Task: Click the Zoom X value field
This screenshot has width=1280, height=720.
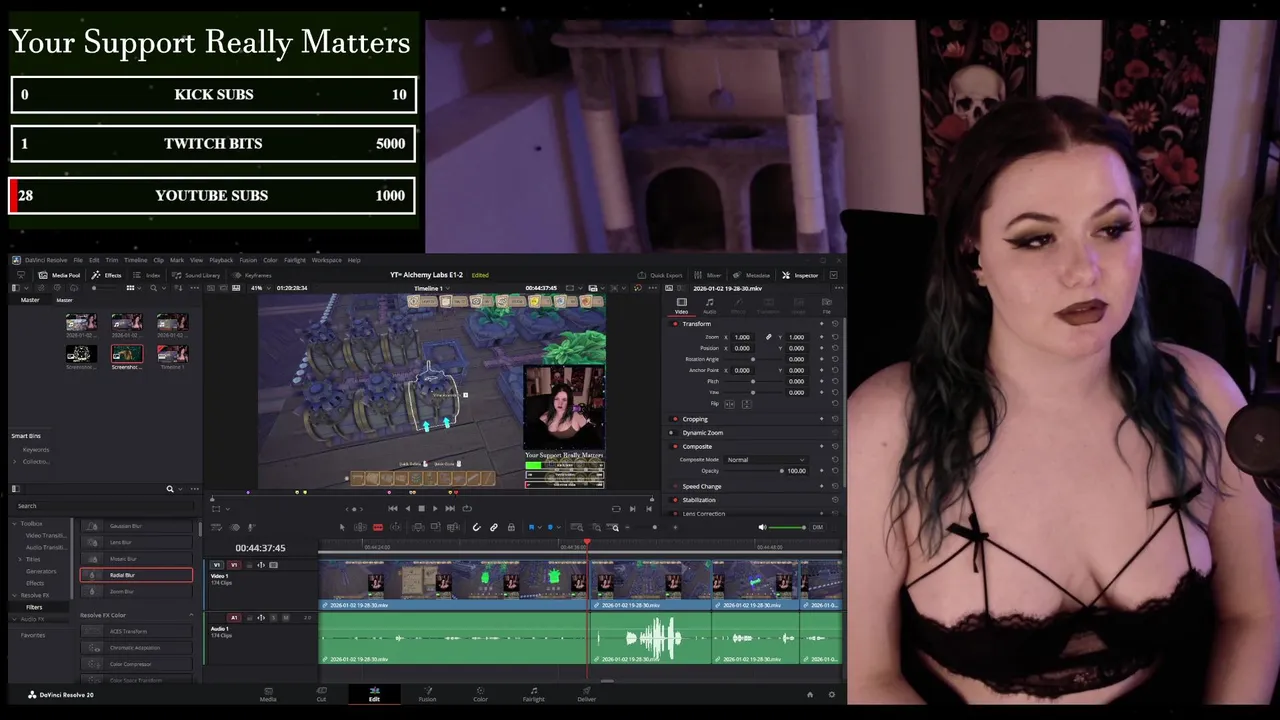Action: (x=742, y=337)
